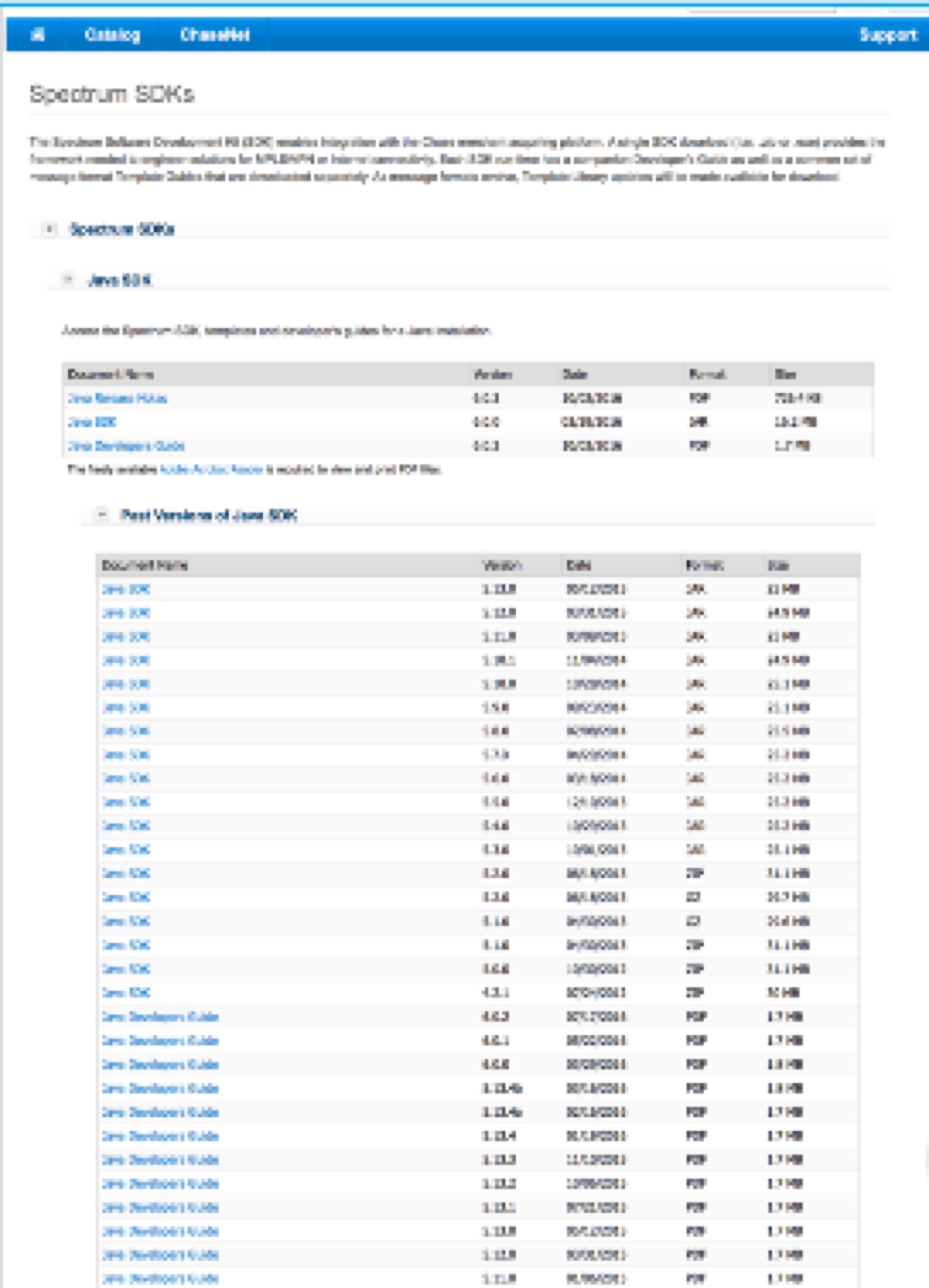929x1288 pixels.
Task: Open Java Release Notes link
Action: coord(117,398)
